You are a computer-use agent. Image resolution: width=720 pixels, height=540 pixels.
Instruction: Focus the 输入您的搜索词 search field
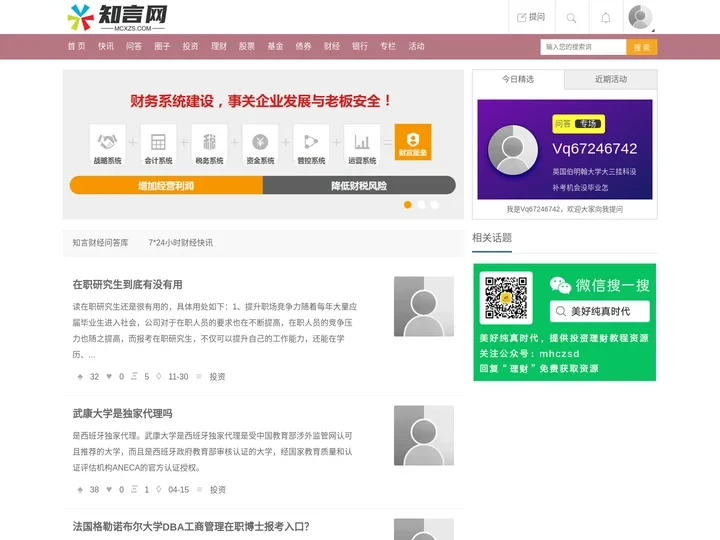pos(583,47)
